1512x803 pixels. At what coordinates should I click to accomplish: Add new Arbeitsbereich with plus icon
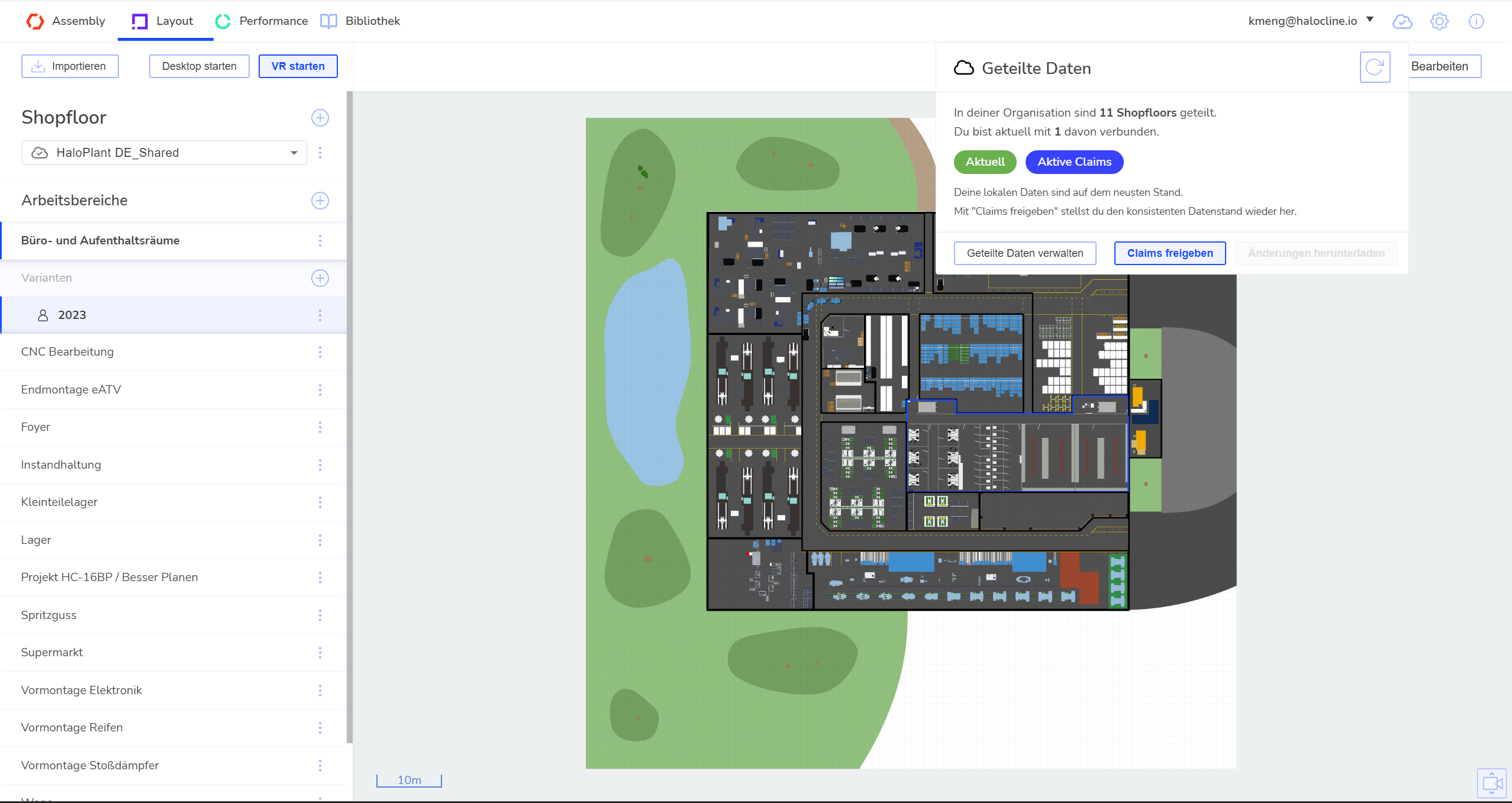click(x=320, y=201)
